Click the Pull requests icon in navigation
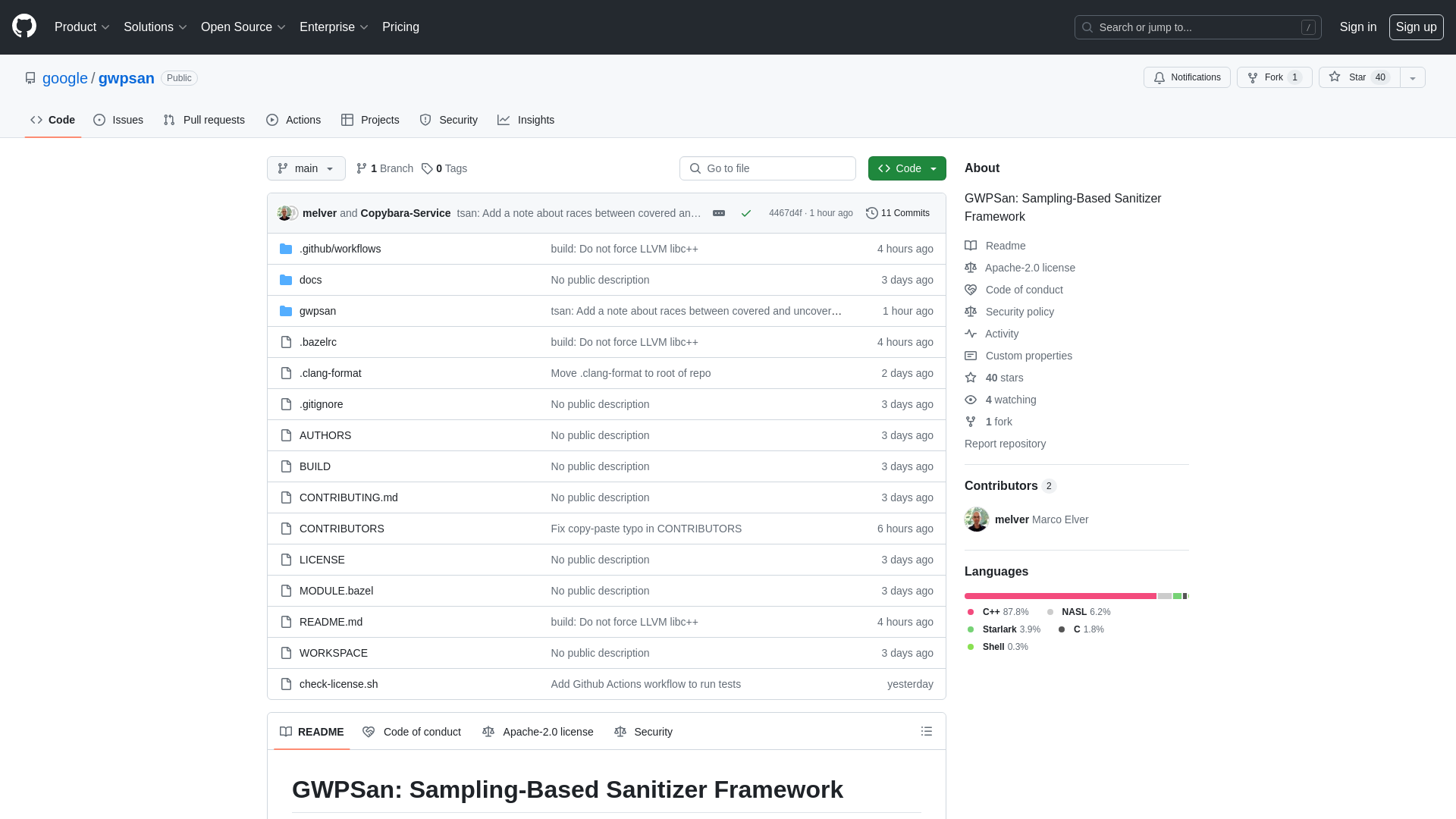 pyautogui.click(x=170, y=120)
